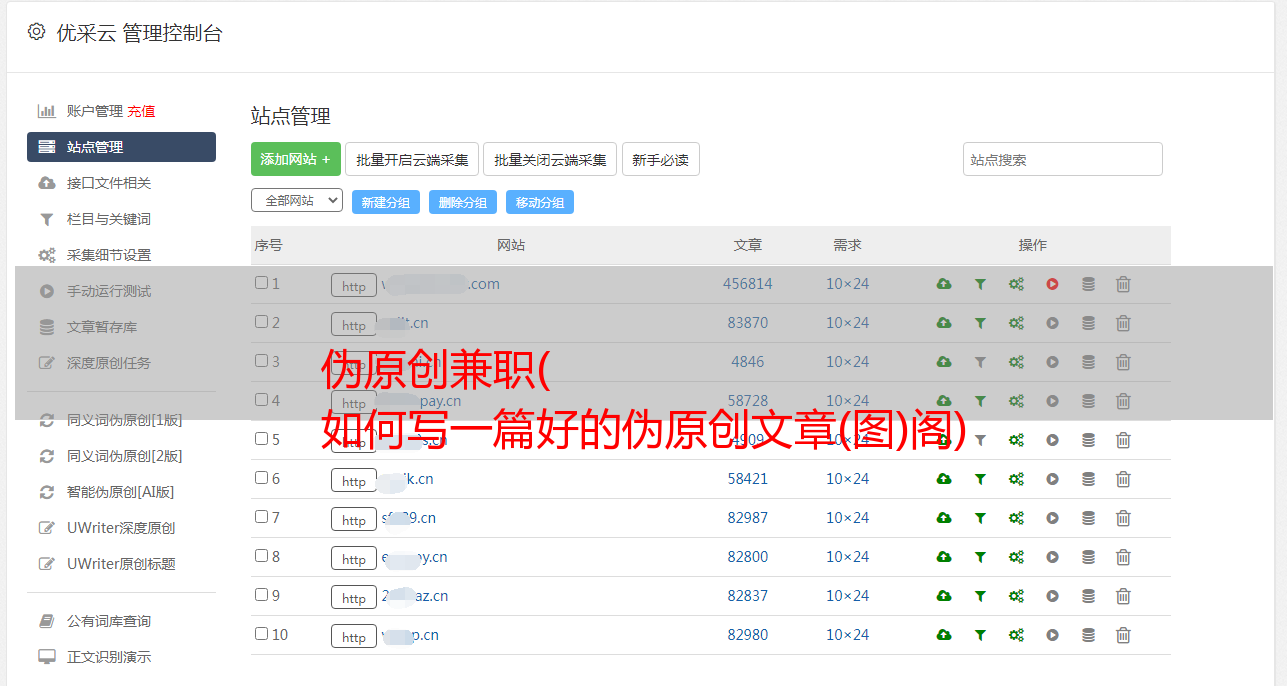Click the 删除分组 button
Viewport: 1287px width, 686px height.
[x=463, y=202]
